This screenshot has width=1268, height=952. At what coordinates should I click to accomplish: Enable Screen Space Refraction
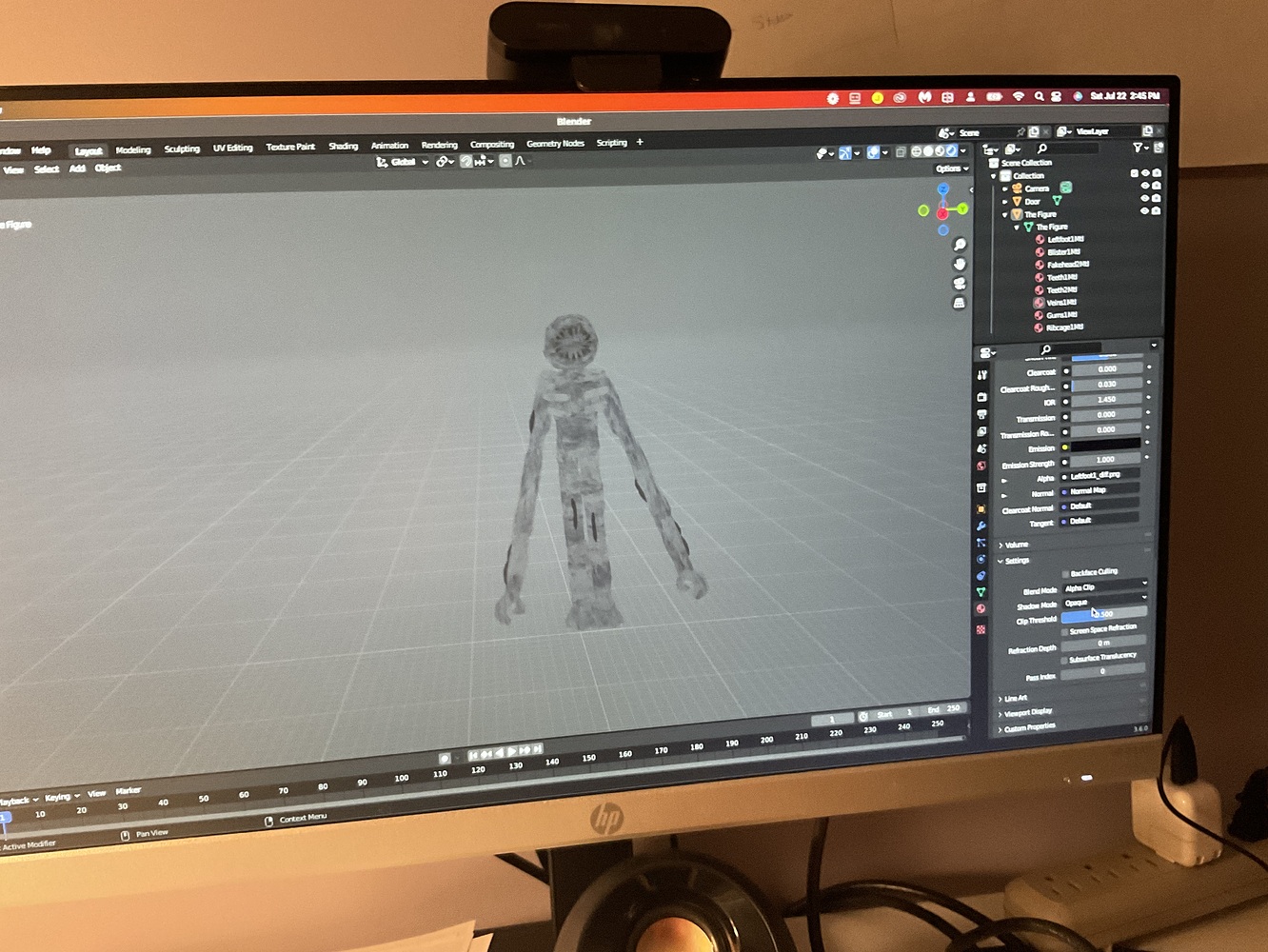1064,629
